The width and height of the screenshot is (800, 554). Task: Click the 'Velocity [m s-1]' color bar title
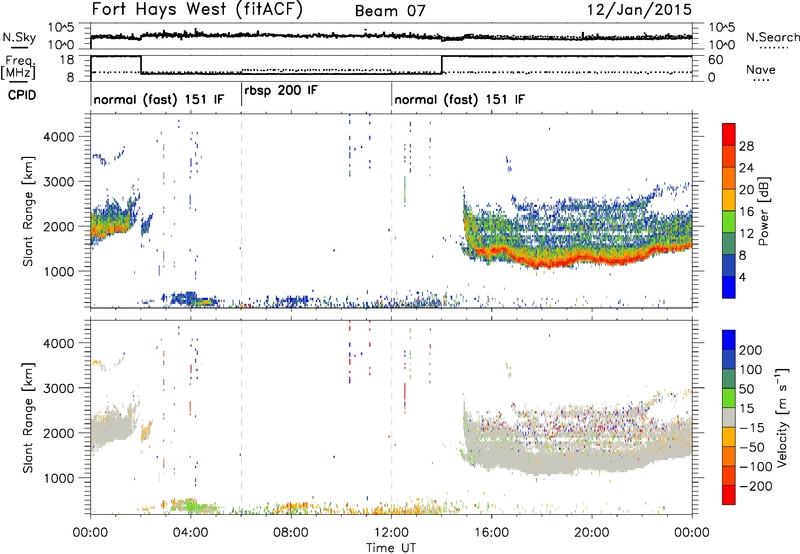coord(781,417)
